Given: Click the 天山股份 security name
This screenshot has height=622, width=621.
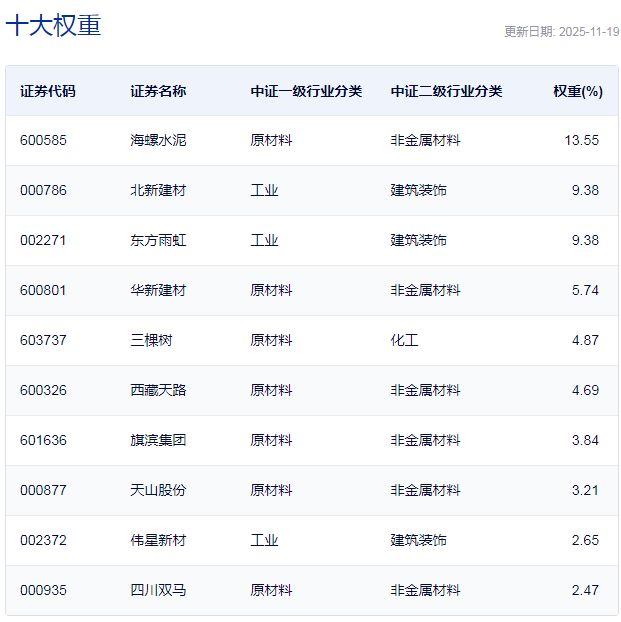Looking at the screenshot, I should (x=158, y=491).
